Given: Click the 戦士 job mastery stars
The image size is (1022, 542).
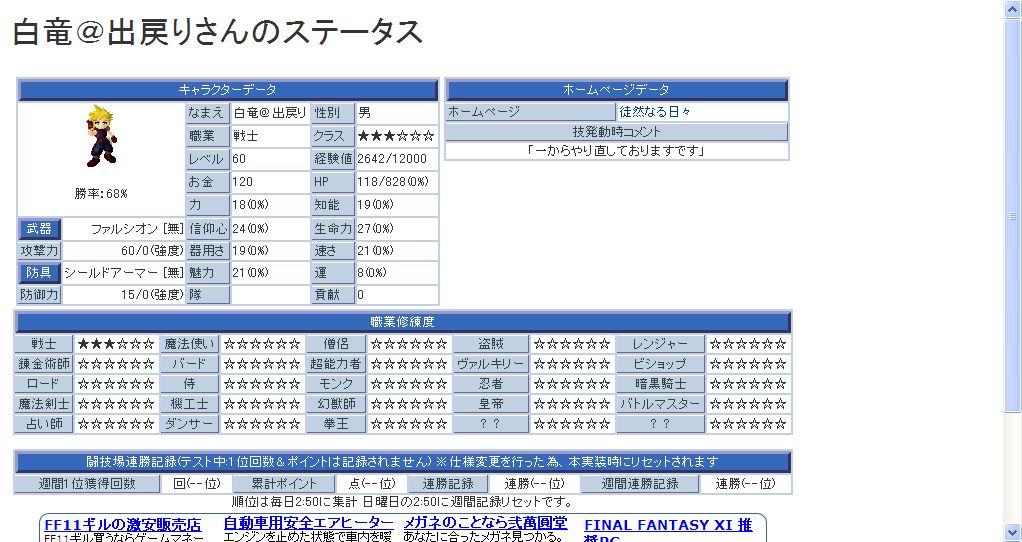Looking at the screenshot, I should pos(116,343).
